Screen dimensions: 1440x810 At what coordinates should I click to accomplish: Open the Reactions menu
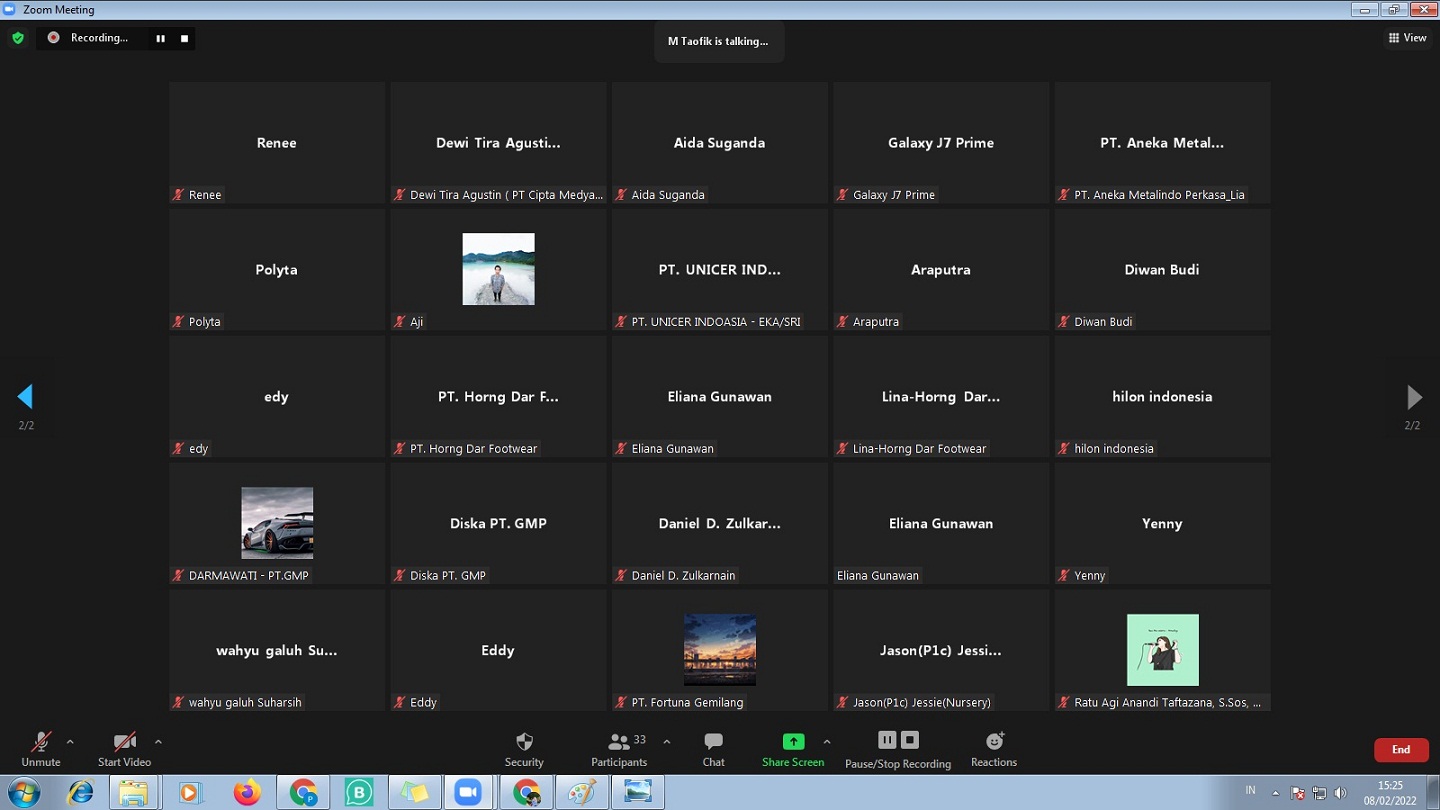pos(993,749)
